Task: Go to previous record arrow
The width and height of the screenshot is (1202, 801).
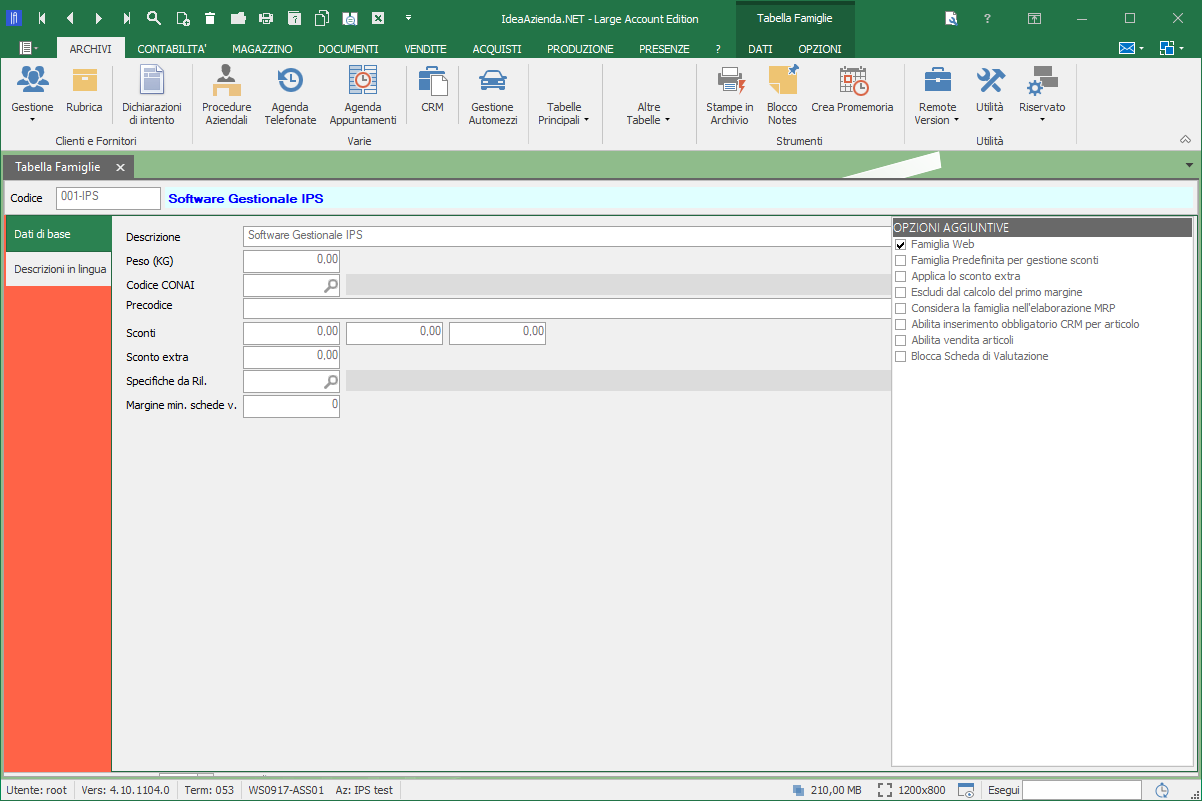Action: point(69,18)
